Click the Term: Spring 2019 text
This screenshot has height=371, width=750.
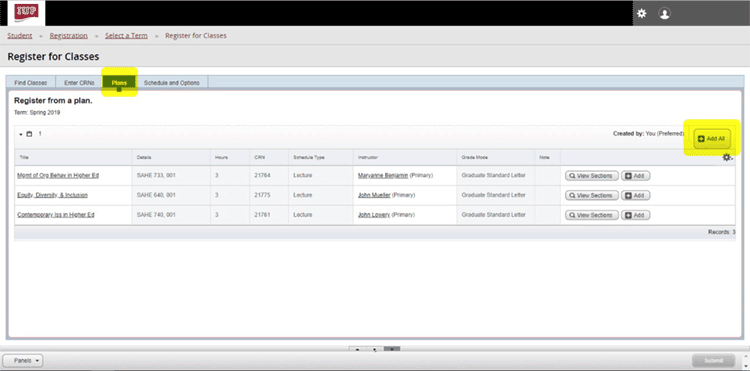(37, 113)
